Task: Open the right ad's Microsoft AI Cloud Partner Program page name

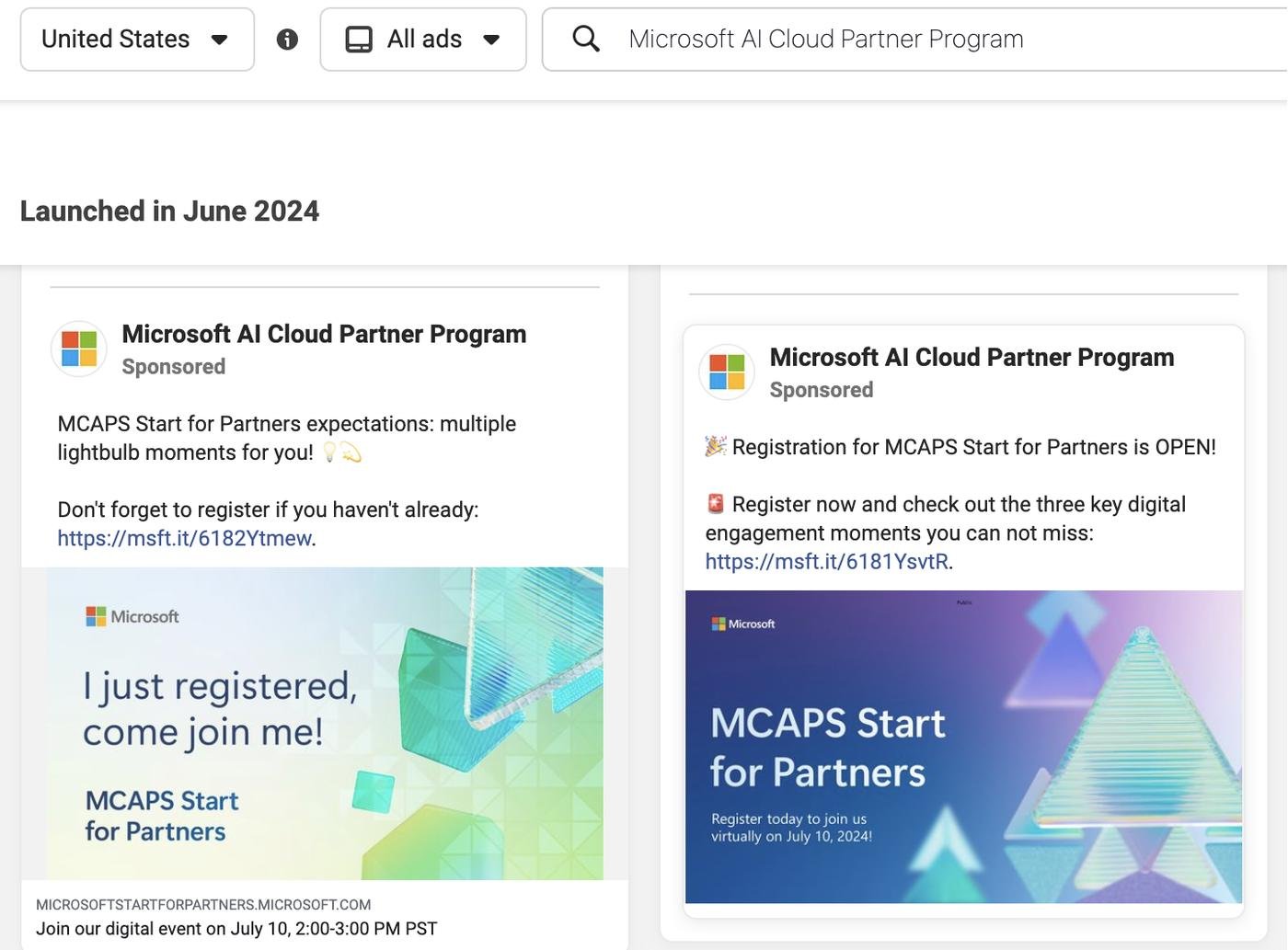Action: pos(972,357)
